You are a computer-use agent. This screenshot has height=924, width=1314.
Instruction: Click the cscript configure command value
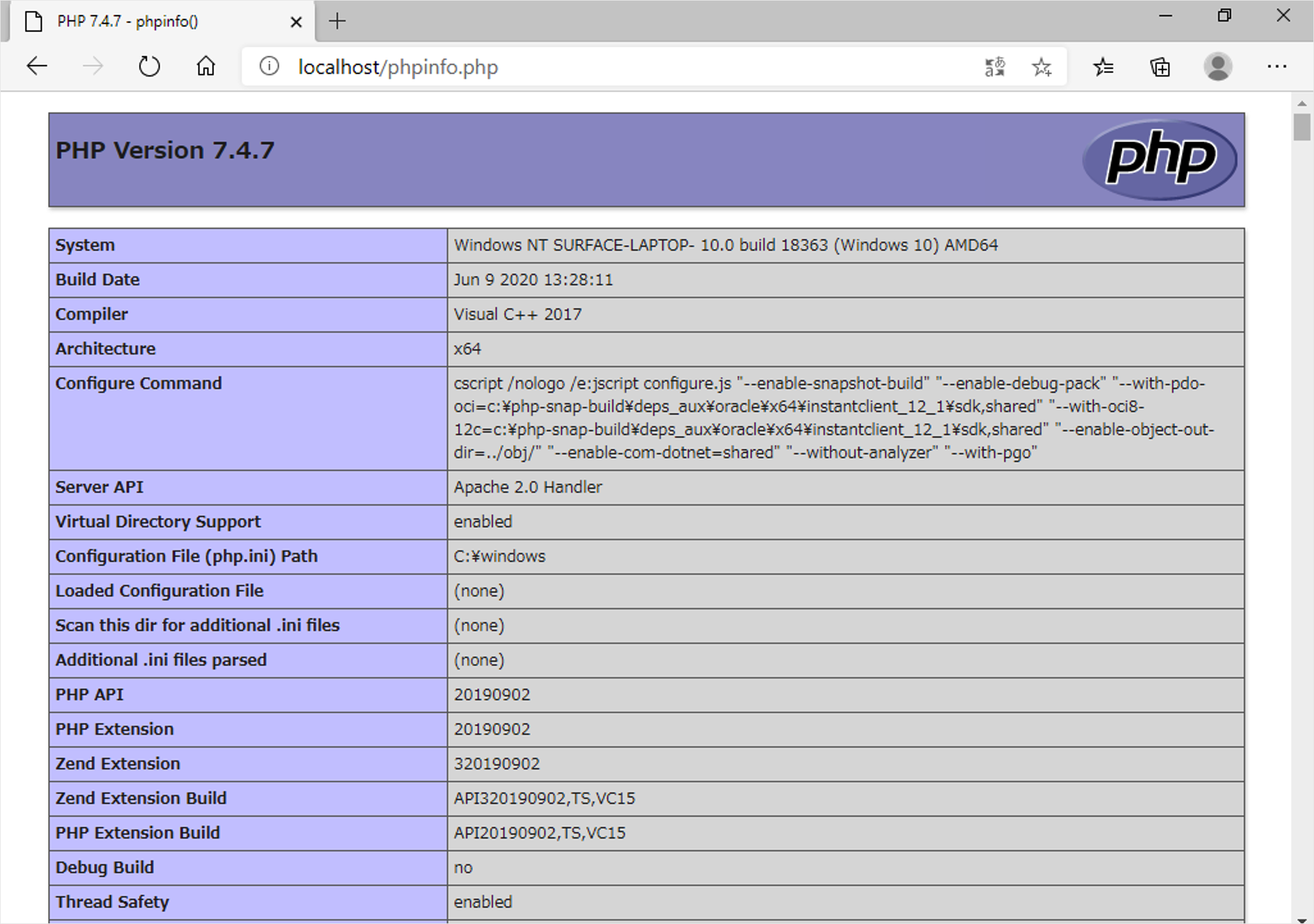833,418
